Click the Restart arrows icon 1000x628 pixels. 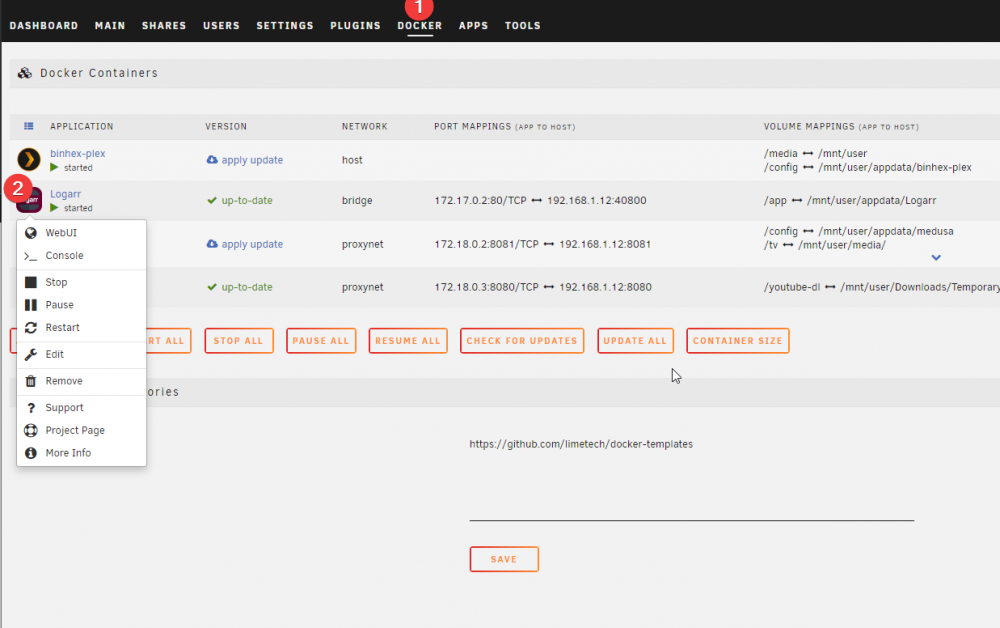[x=31, y=328]
